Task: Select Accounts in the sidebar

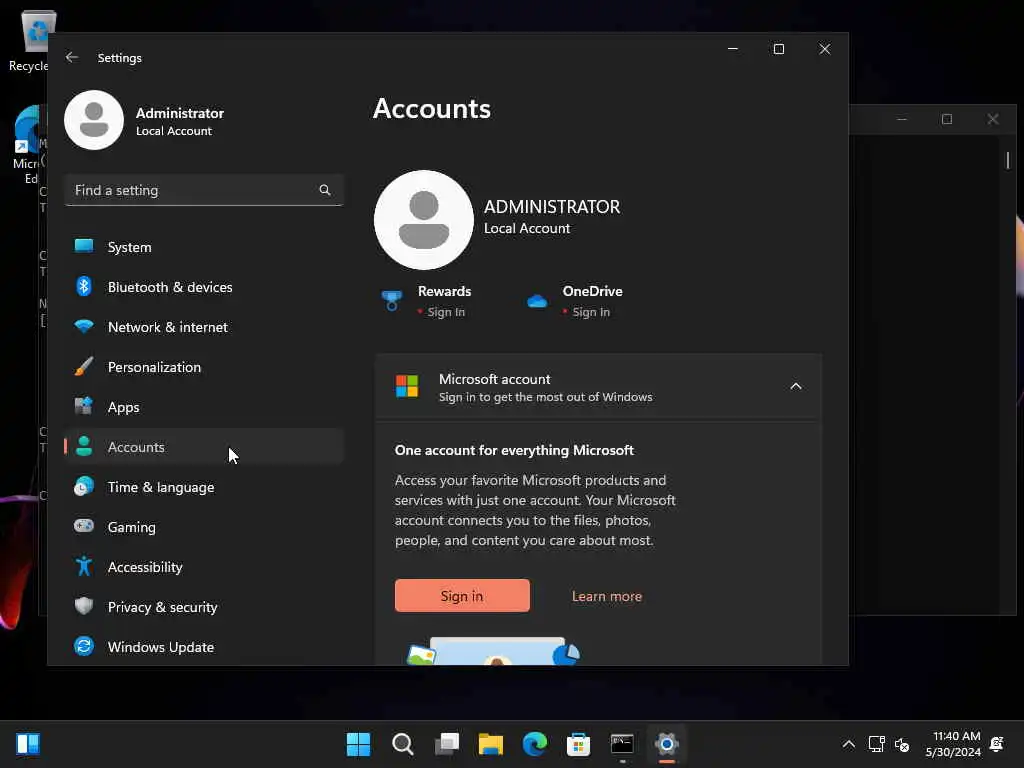Action: click(x=204, y=447)
